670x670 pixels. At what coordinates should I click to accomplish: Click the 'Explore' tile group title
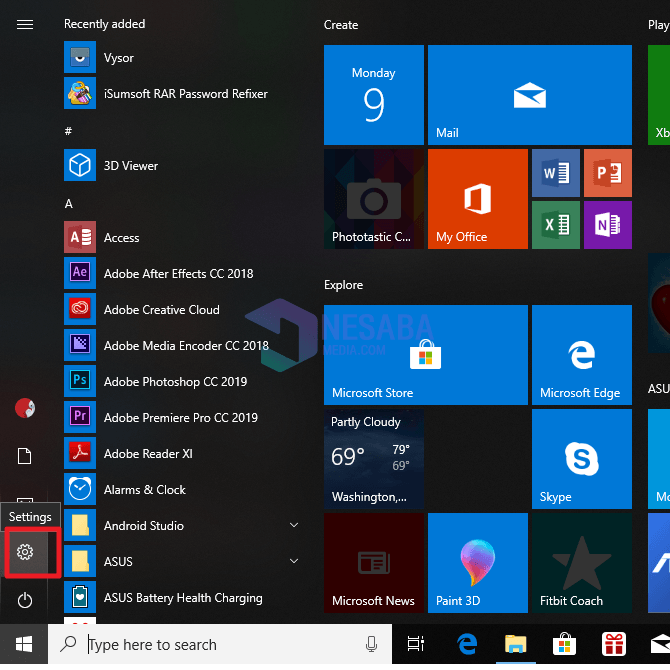(x=344, y=285)
